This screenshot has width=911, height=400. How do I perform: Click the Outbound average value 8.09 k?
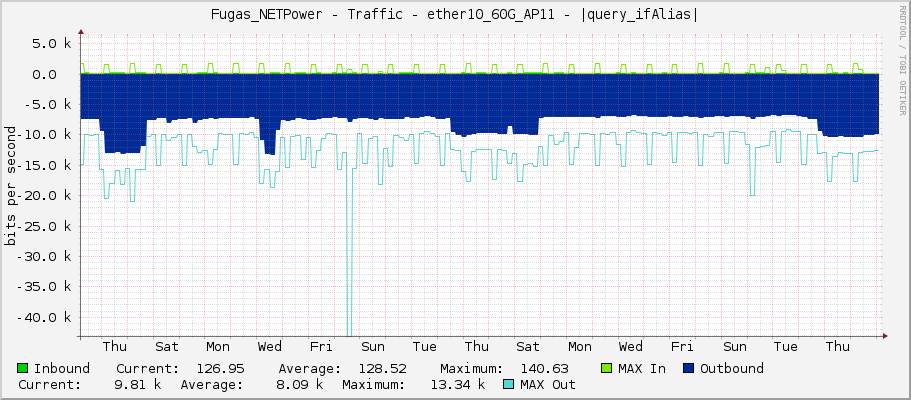(x=300, y=384)
